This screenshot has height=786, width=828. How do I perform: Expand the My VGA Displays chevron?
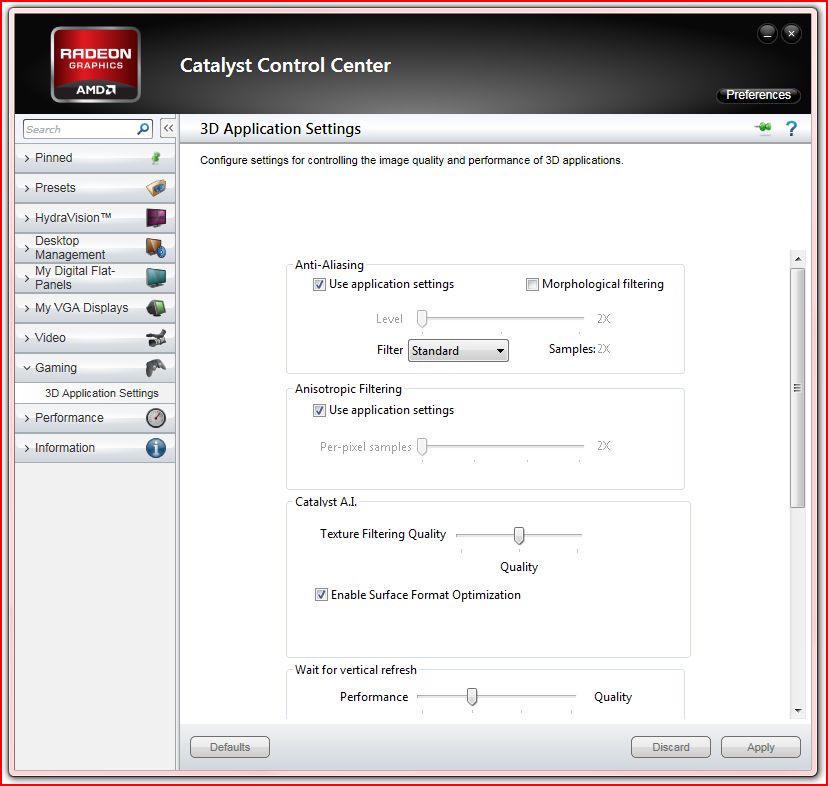point(27,308)
